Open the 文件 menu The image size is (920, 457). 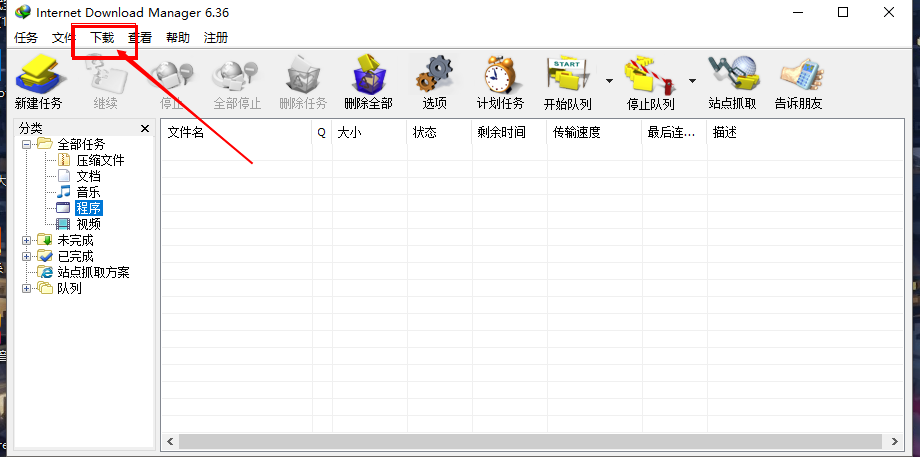tap(64, 38)
